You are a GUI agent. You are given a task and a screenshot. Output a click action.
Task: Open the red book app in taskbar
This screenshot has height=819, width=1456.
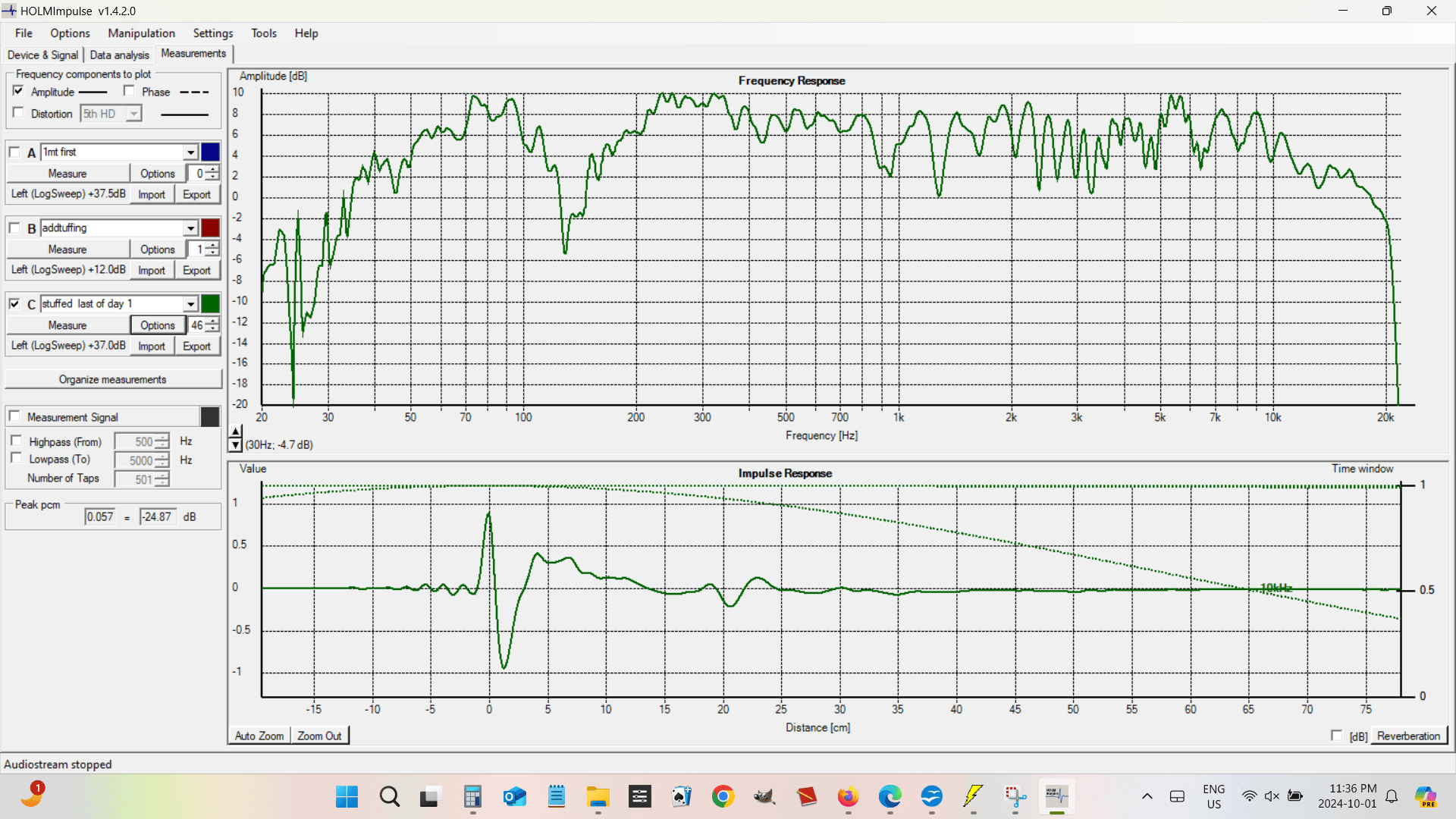tap(806, 796)
